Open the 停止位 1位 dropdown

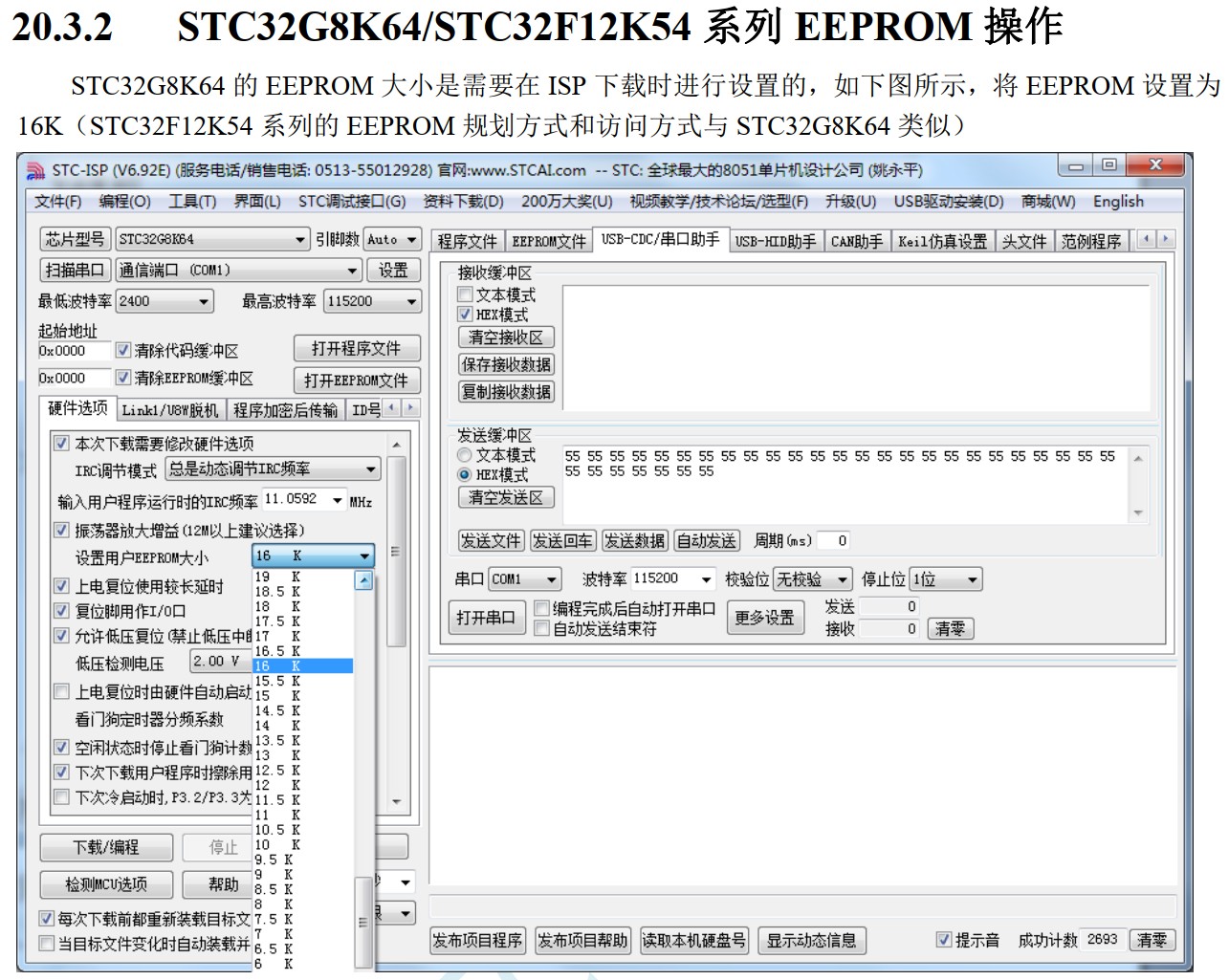pyautogui.click(x=972, y=579)
